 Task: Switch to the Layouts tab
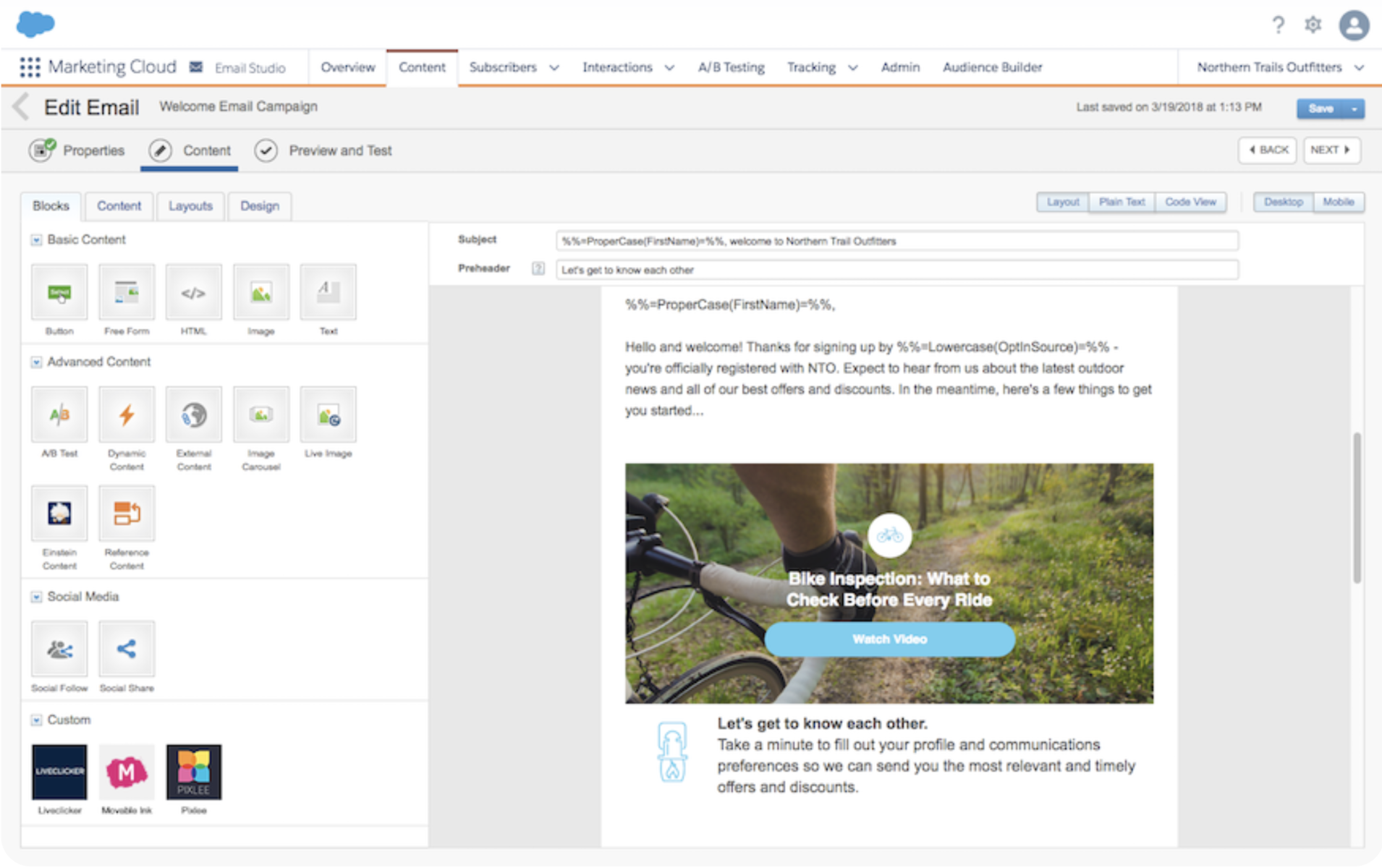tap(190, 206)
